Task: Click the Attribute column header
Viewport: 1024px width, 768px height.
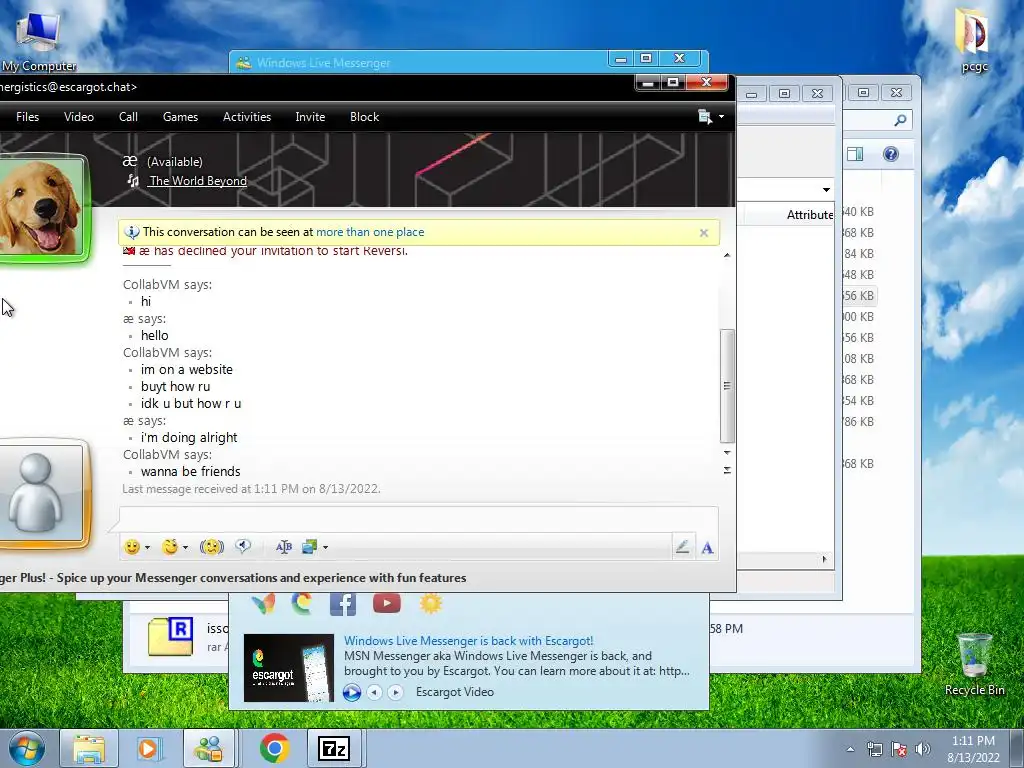Action: coord(810,214)
